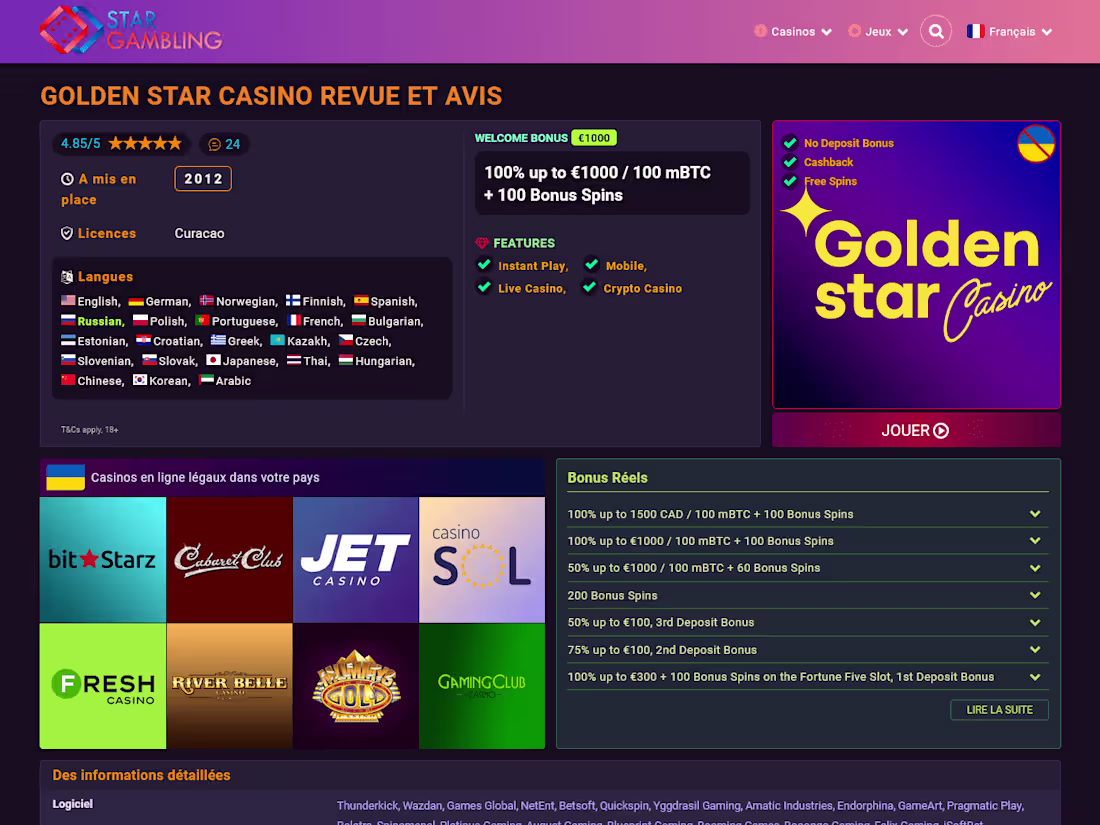Open the Français language selector
The width and height of the screenshot is (1100, 825).
coord(1010,31)
